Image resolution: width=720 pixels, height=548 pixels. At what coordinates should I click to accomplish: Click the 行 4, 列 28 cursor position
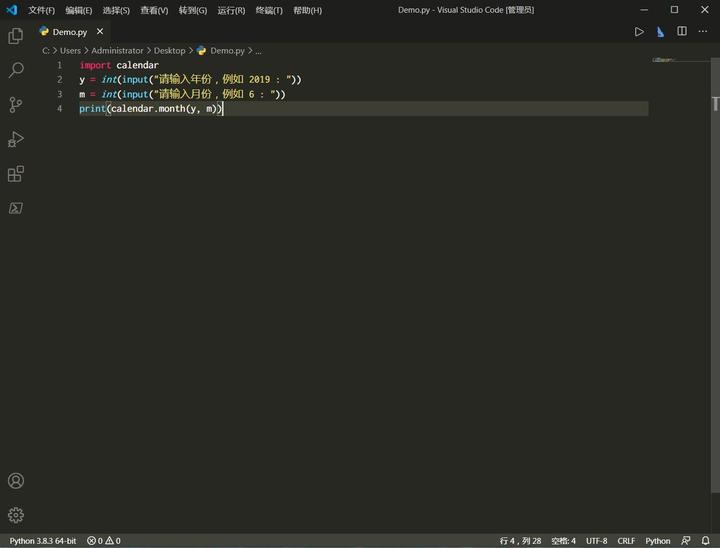tap(520, 541)
